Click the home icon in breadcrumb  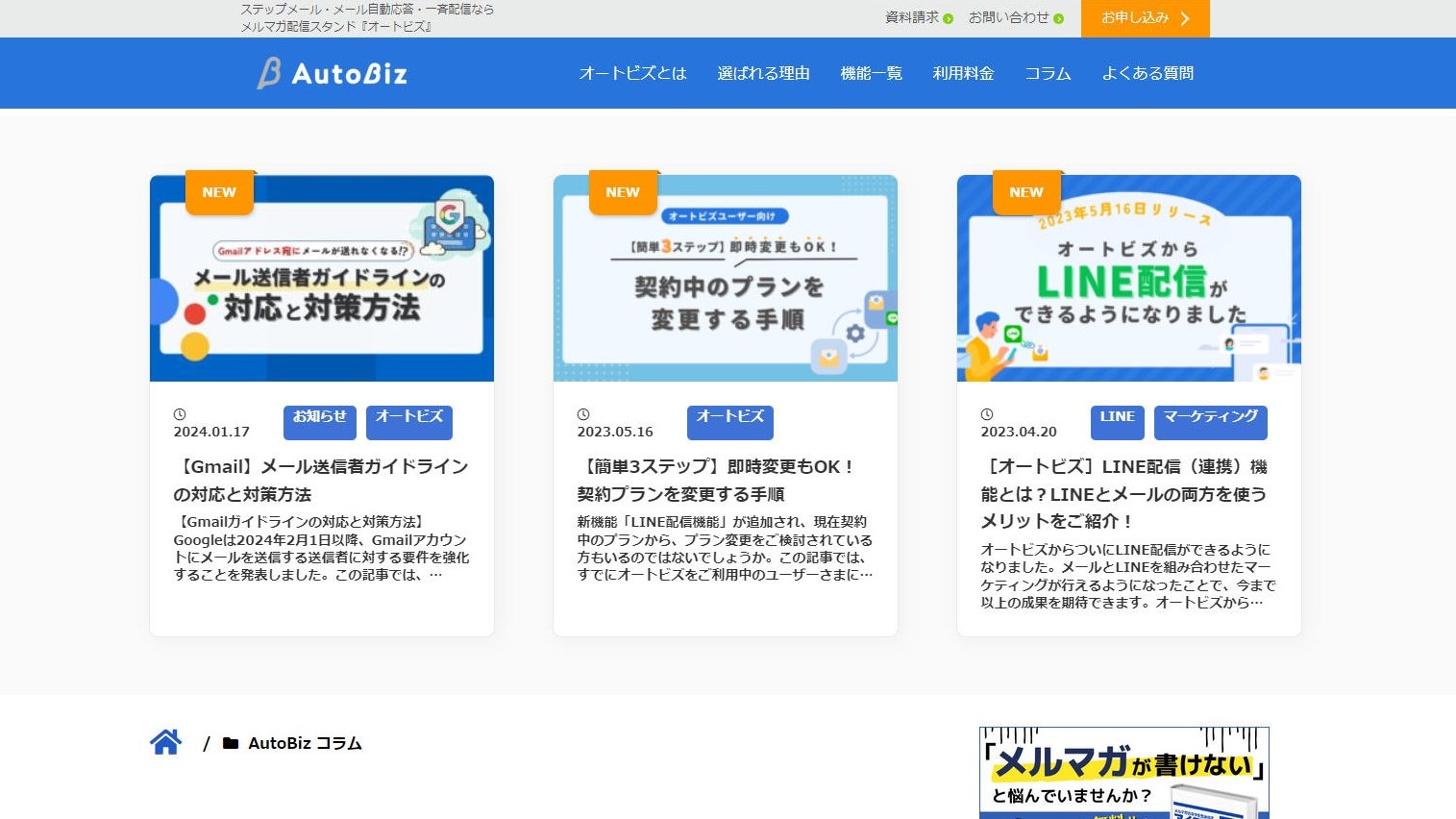click(165, 742)
